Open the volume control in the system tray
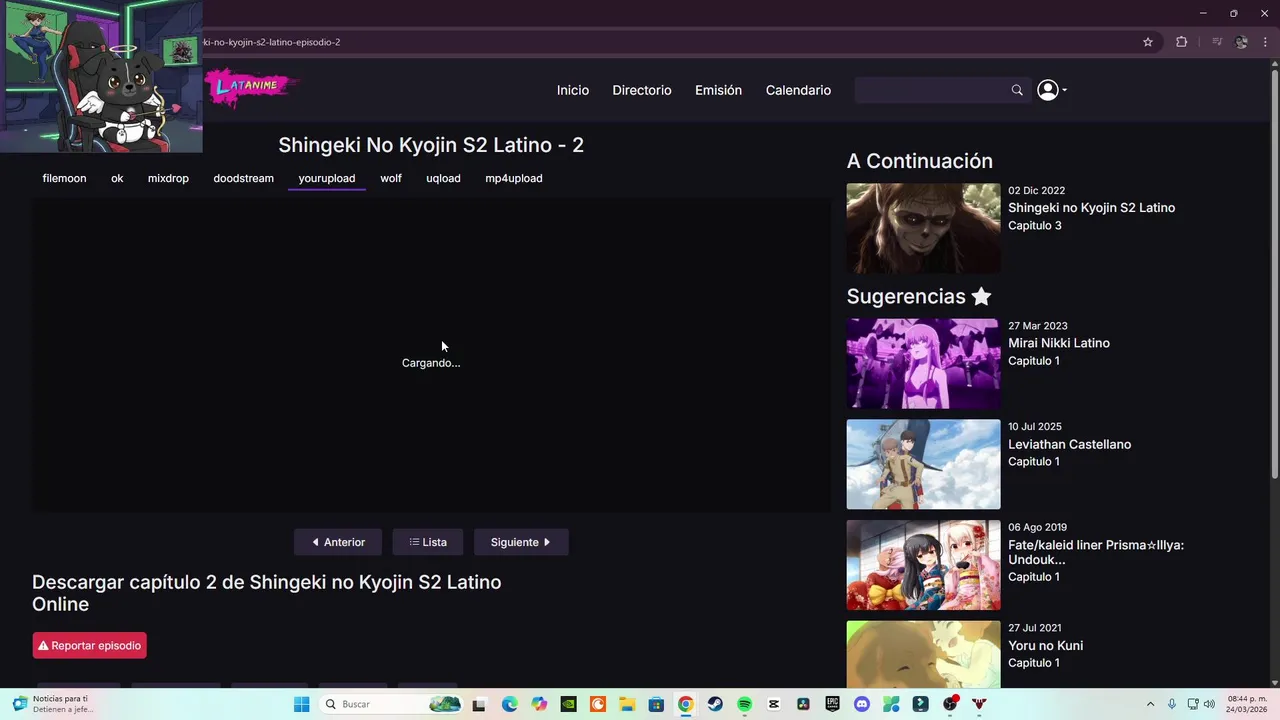The image size is (1280, 720). (x=1210, y=704)
